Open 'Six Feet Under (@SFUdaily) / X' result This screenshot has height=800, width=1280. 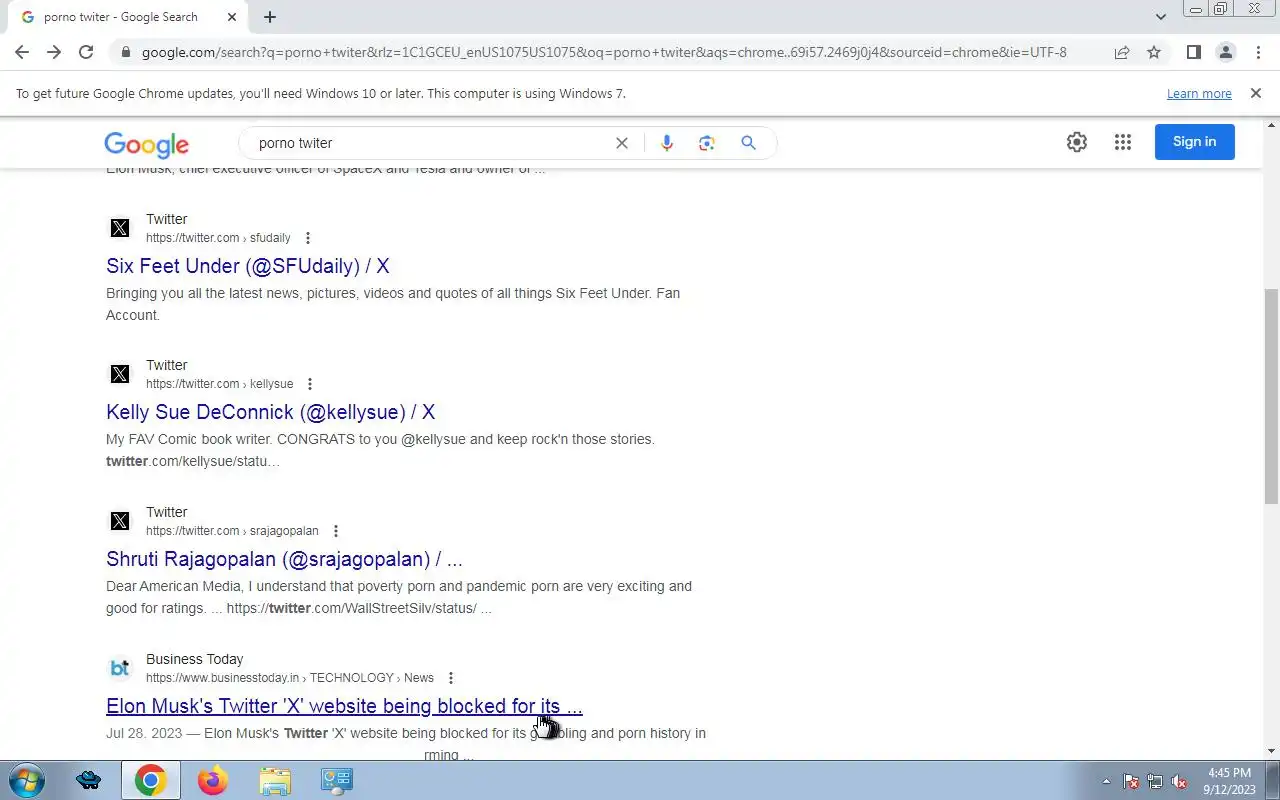(247, 266)
